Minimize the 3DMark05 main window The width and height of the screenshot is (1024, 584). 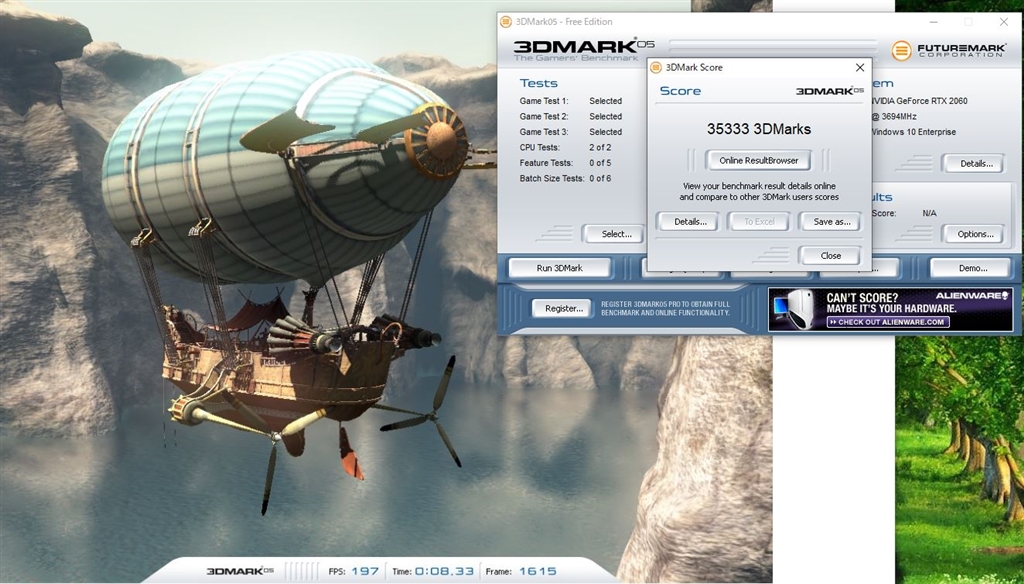point(934,22)
